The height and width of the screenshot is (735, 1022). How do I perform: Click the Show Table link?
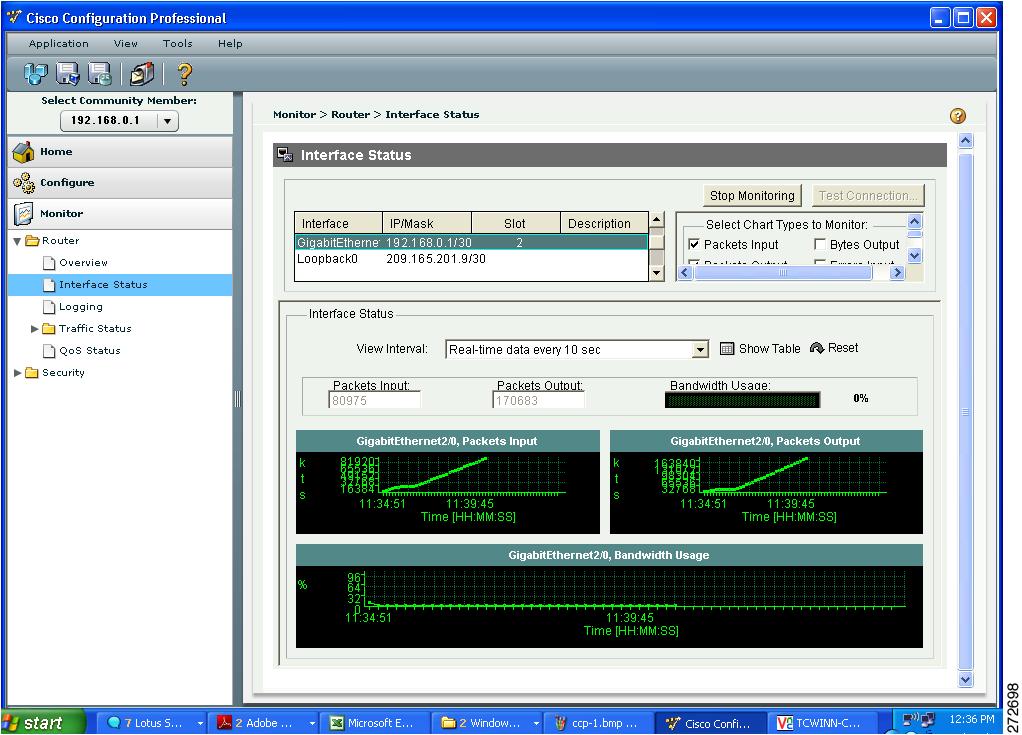769,349
